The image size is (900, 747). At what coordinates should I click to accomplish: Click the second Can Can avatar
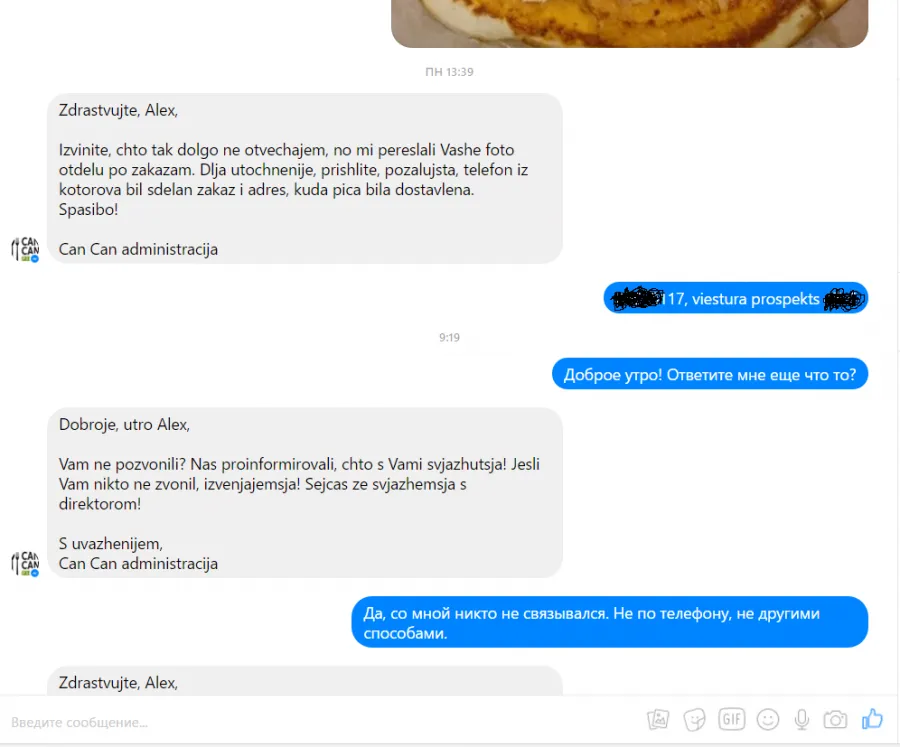click(x=25, y=564)
